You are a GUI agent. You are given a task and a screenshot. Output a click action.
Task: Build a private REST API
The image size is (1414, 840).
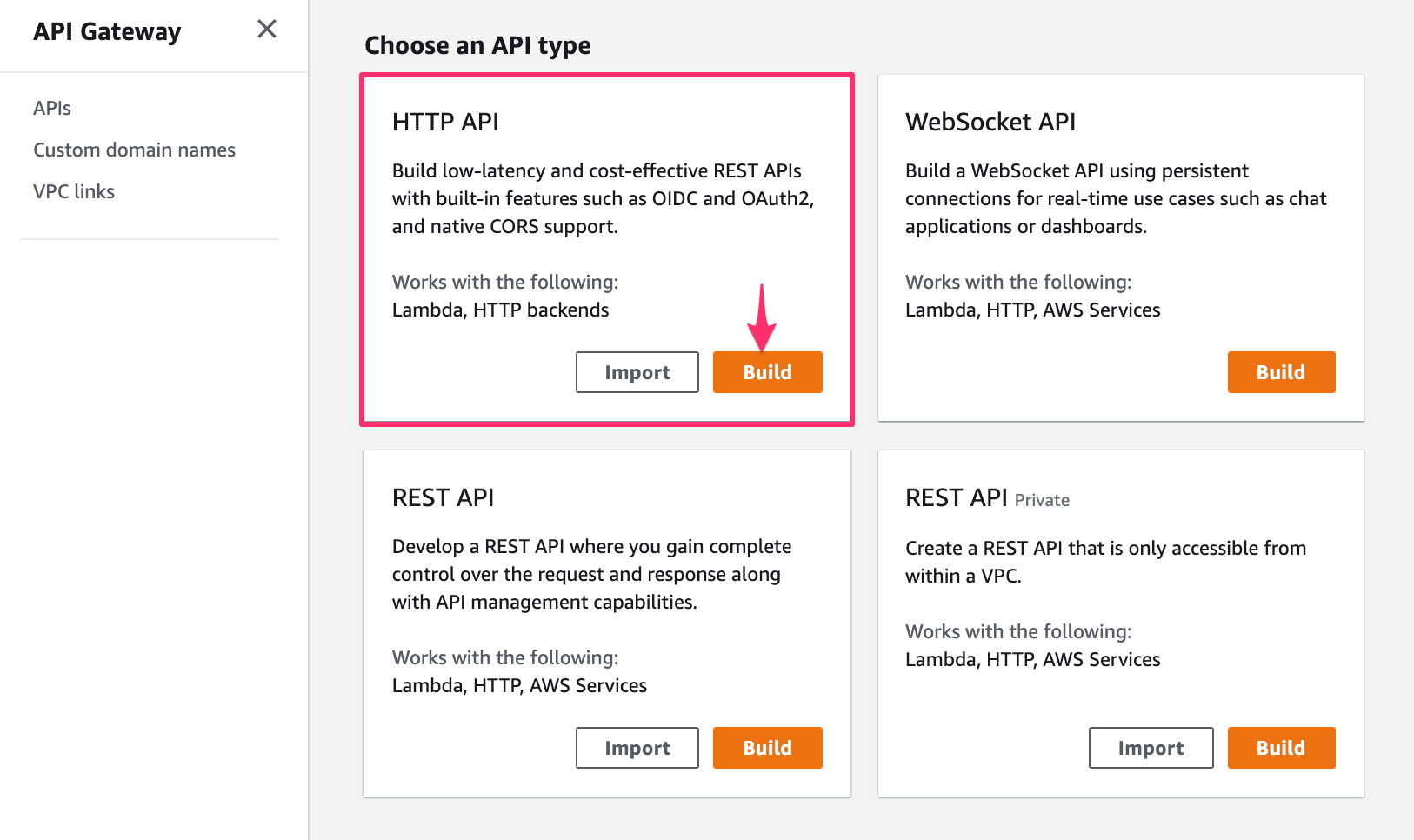coord(1281,747)
